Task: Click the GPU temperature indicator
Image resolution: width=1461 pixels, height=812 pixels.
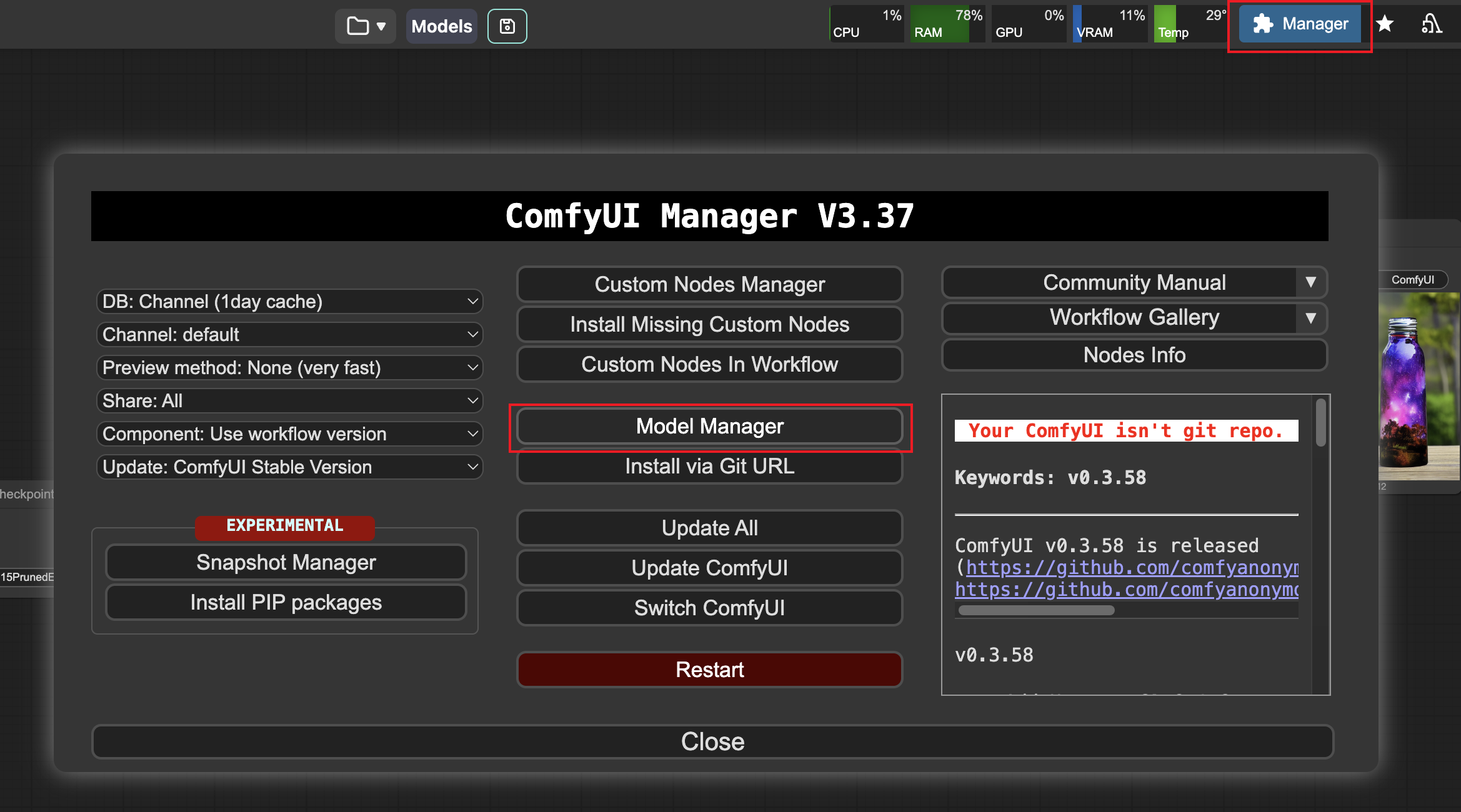Action: pyautogui.click(x=1187, y=24)
